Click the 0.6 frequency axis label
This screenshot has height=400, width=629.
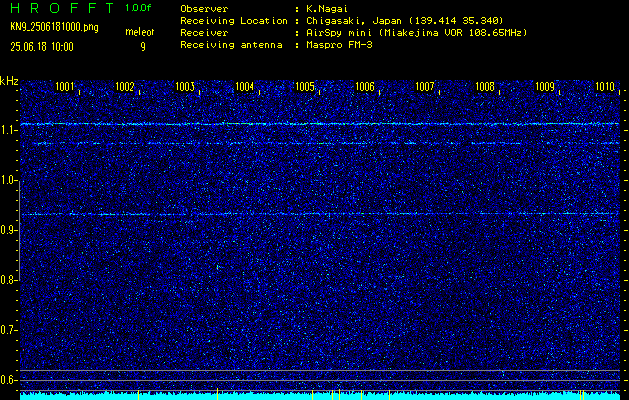(8, 380)
